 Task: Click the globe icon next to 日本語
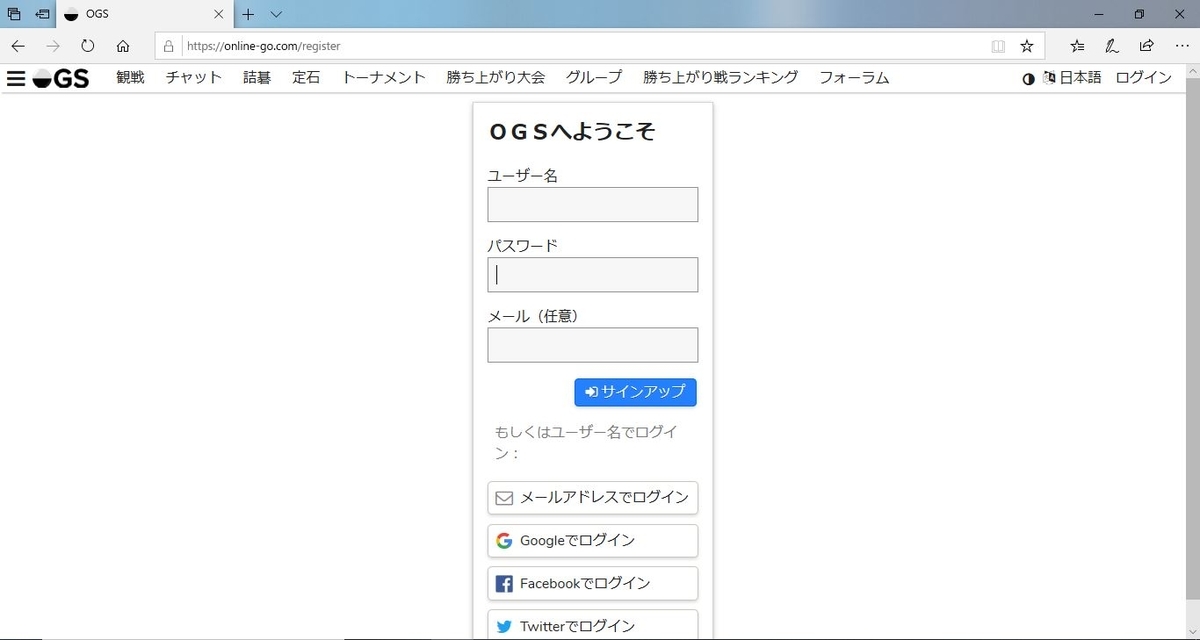click(1049, 77)
